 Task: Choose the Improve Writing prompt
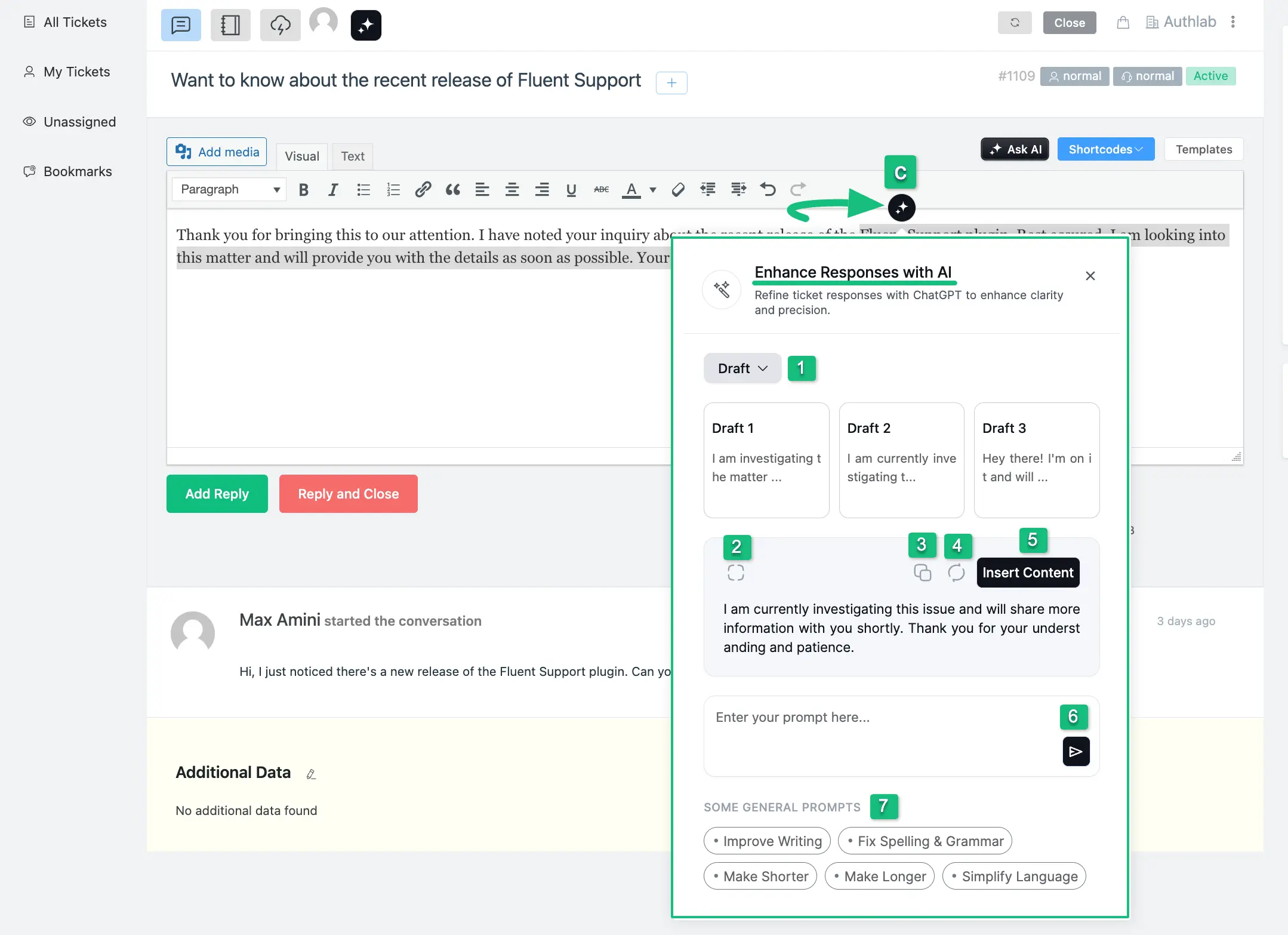[x=767, y=841]
